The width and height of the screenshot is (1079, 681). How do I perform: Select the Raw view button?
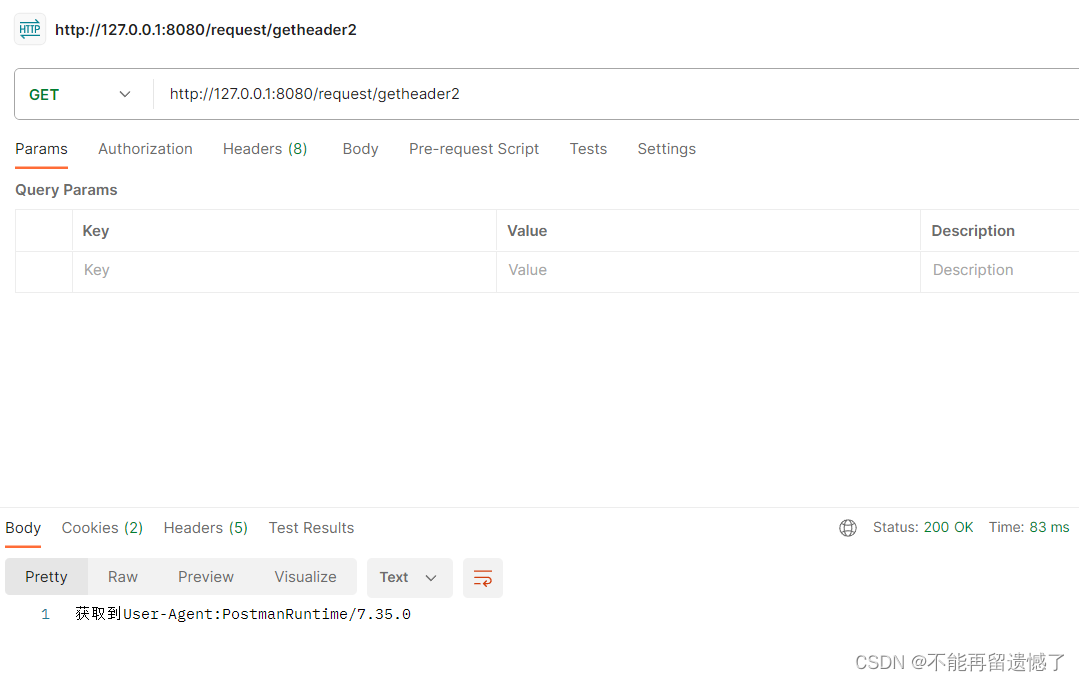click(122, 577)
